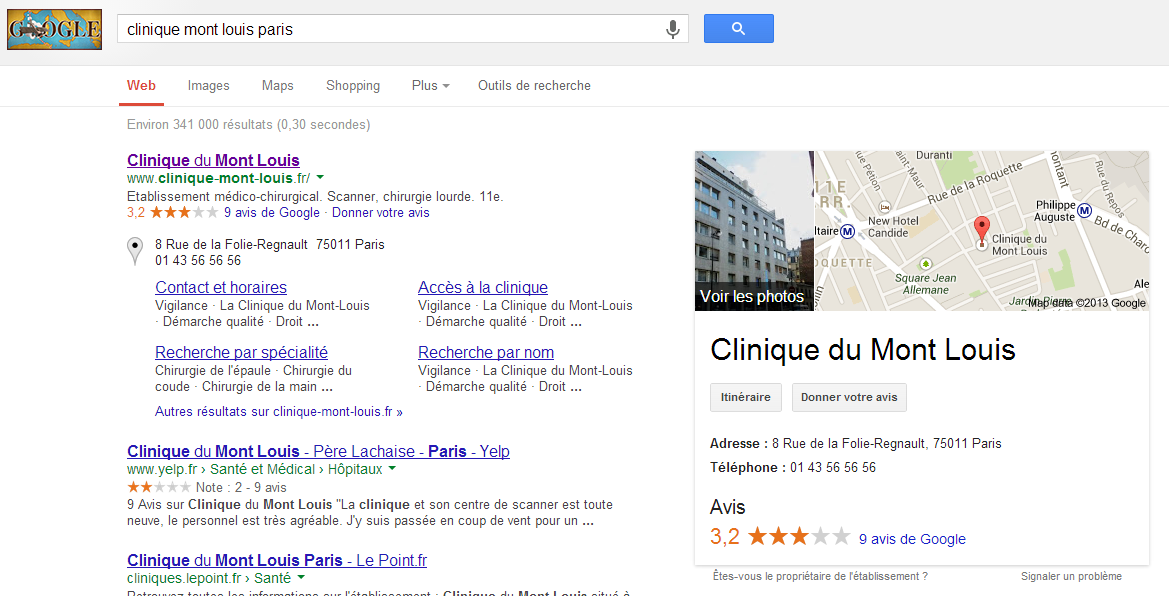Click Êtes-vous le propriétaire de l'établissement link
The width and height of the screenshot is (1169, 596).
[820, 576]
